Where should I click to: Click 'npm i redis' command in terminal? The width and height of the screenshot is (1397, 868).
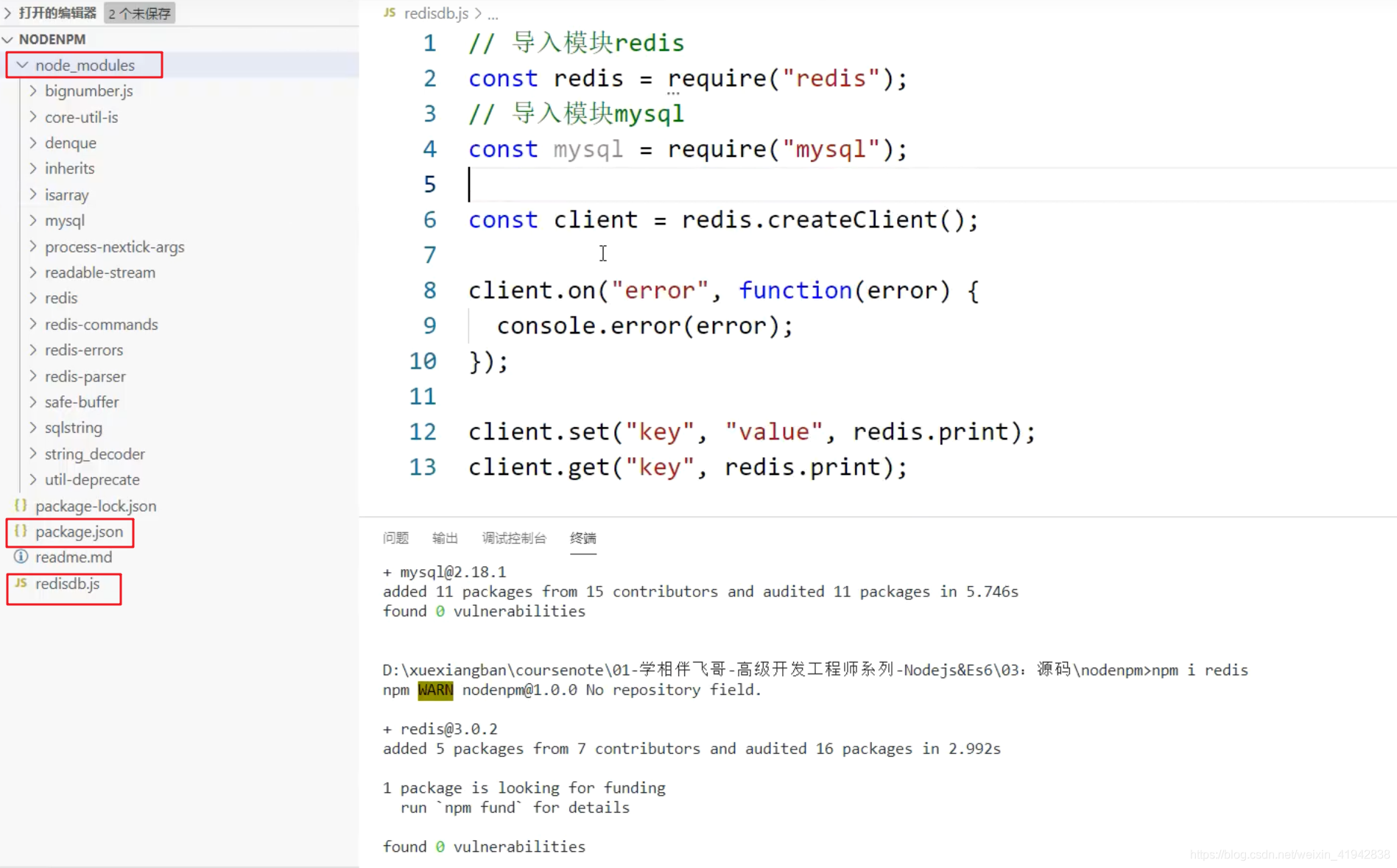click(1200, 670)
